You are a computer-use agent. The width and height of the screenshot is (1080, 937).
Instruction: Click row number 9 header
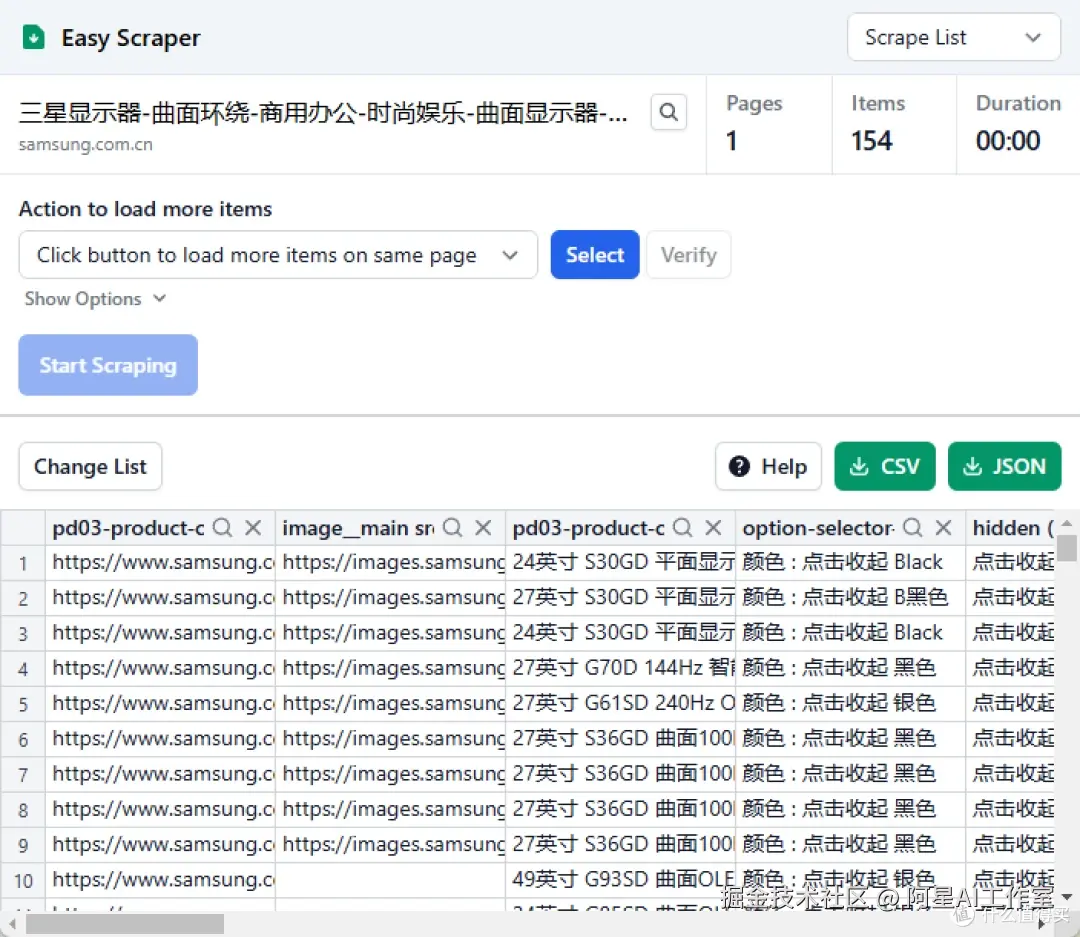point(23,845)
